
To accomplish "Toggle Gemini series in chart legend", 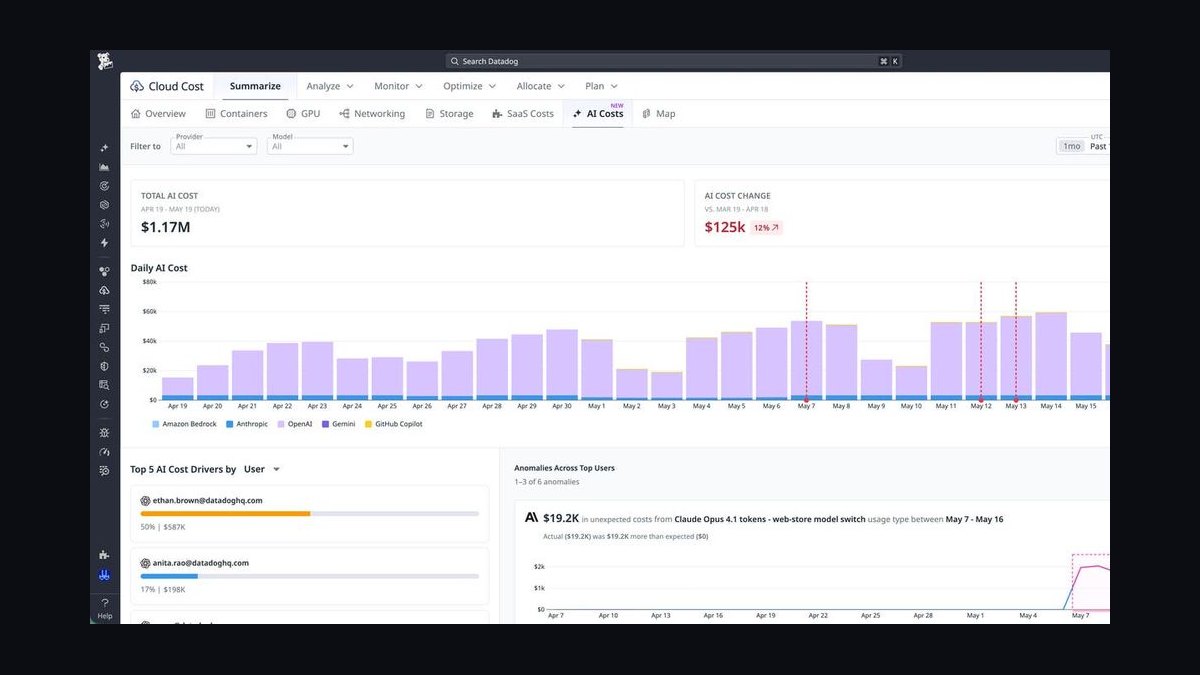I will pos(337,424).
